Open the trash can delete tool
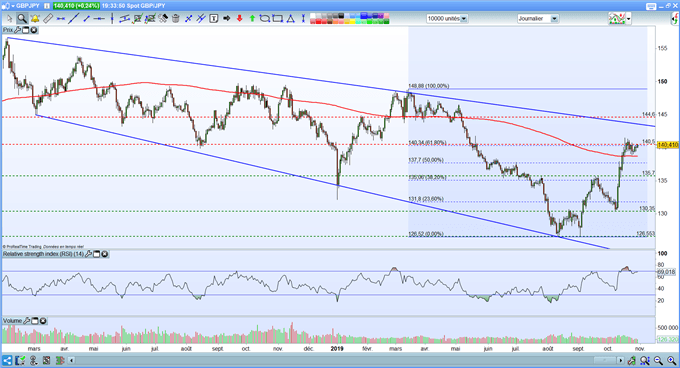The image size is (680, 368). coord(176,19)
